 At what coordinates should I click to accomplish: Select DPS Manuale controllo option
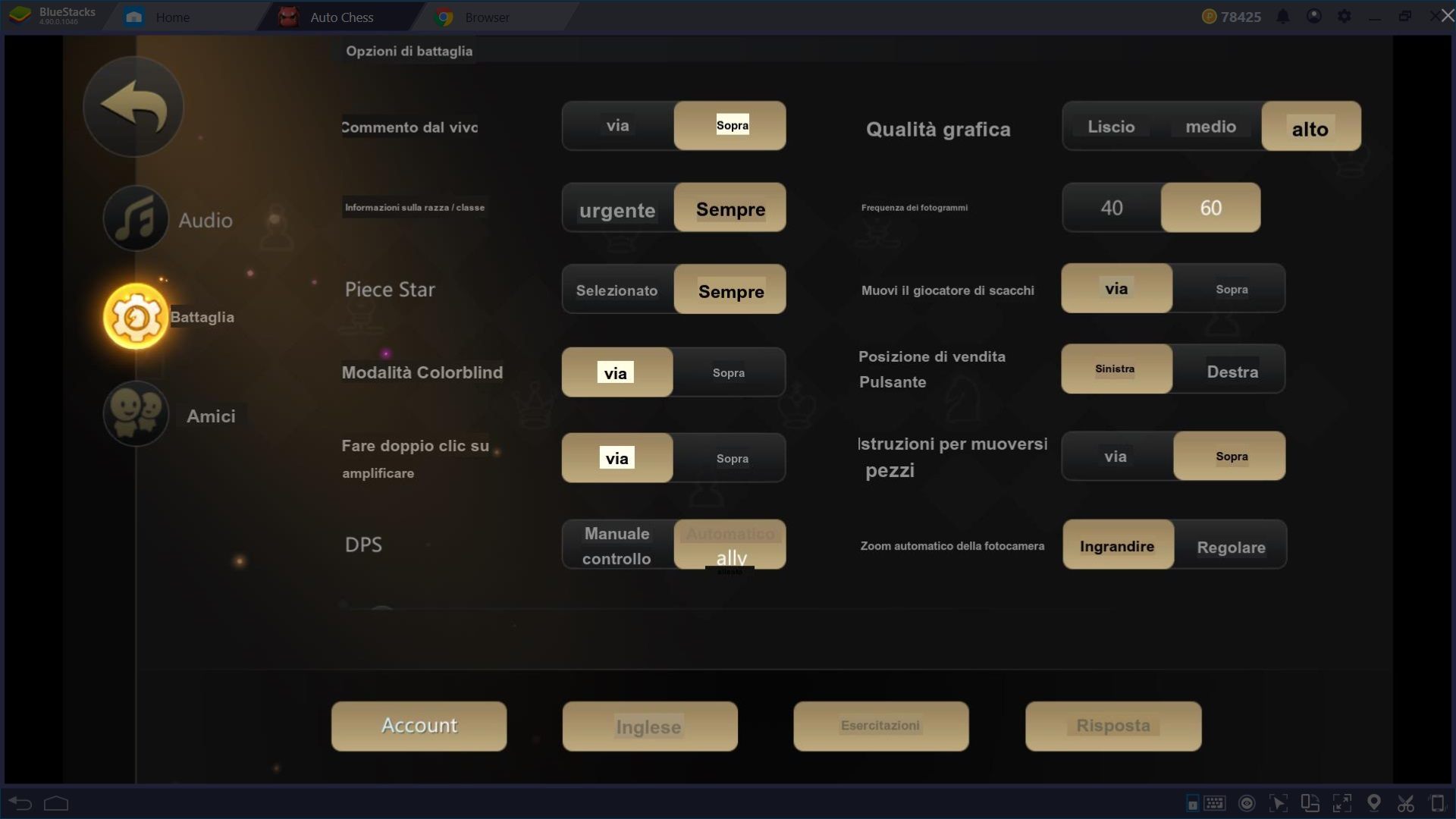point(616,544)
